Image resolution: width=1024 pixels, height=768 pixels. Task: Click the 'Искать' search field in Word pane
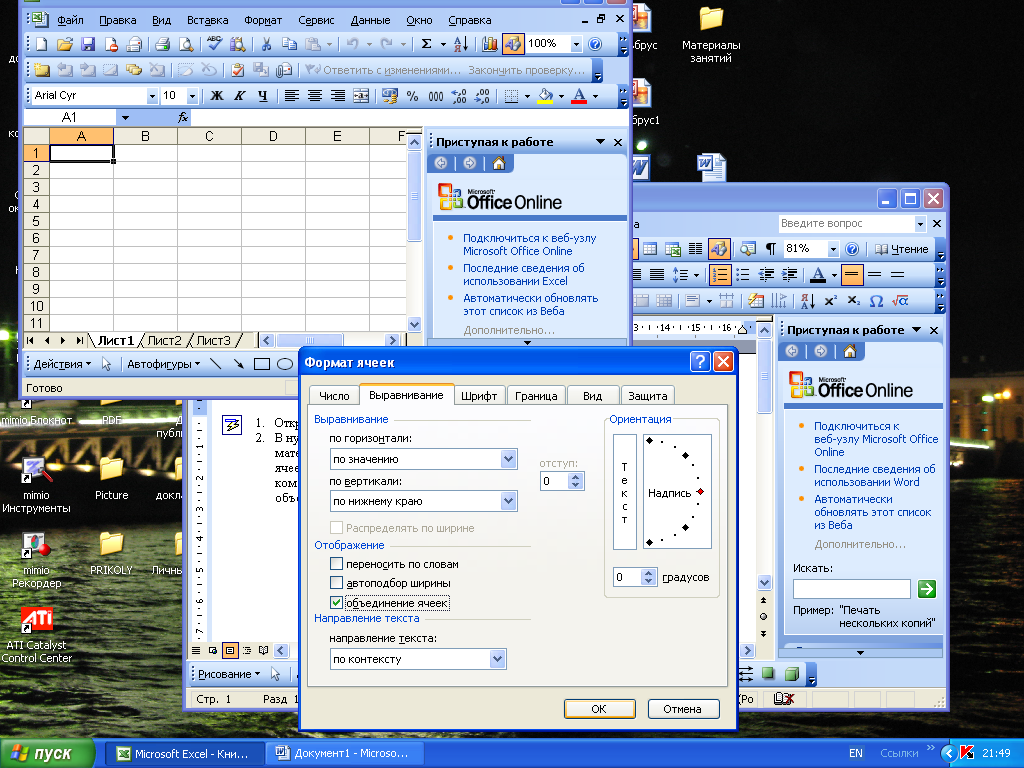(x=852, y=589)
